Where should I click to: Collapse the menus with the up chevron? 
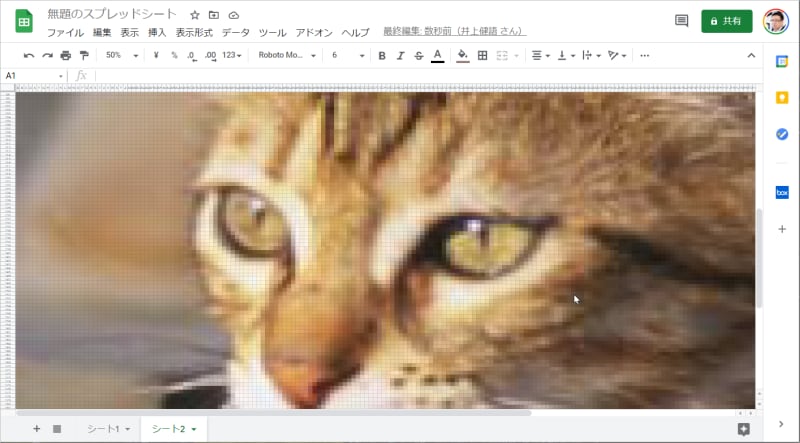click(751, 56)
